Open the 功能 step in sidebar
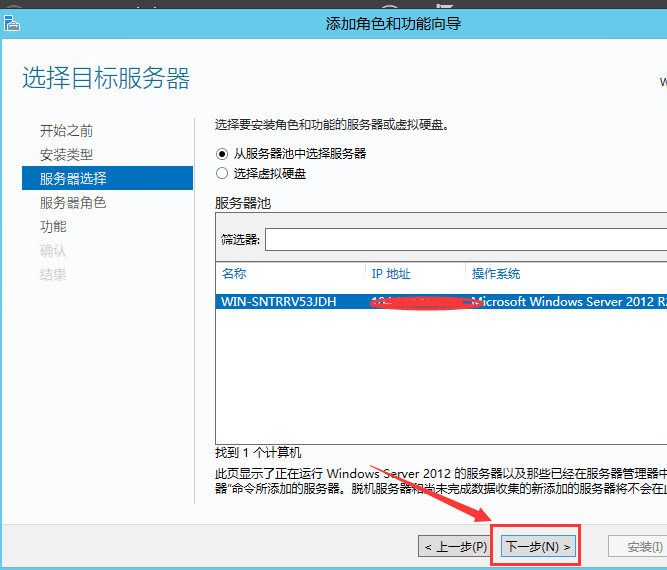Viewport: 667px width, 570px height. (x=53, y=227)
